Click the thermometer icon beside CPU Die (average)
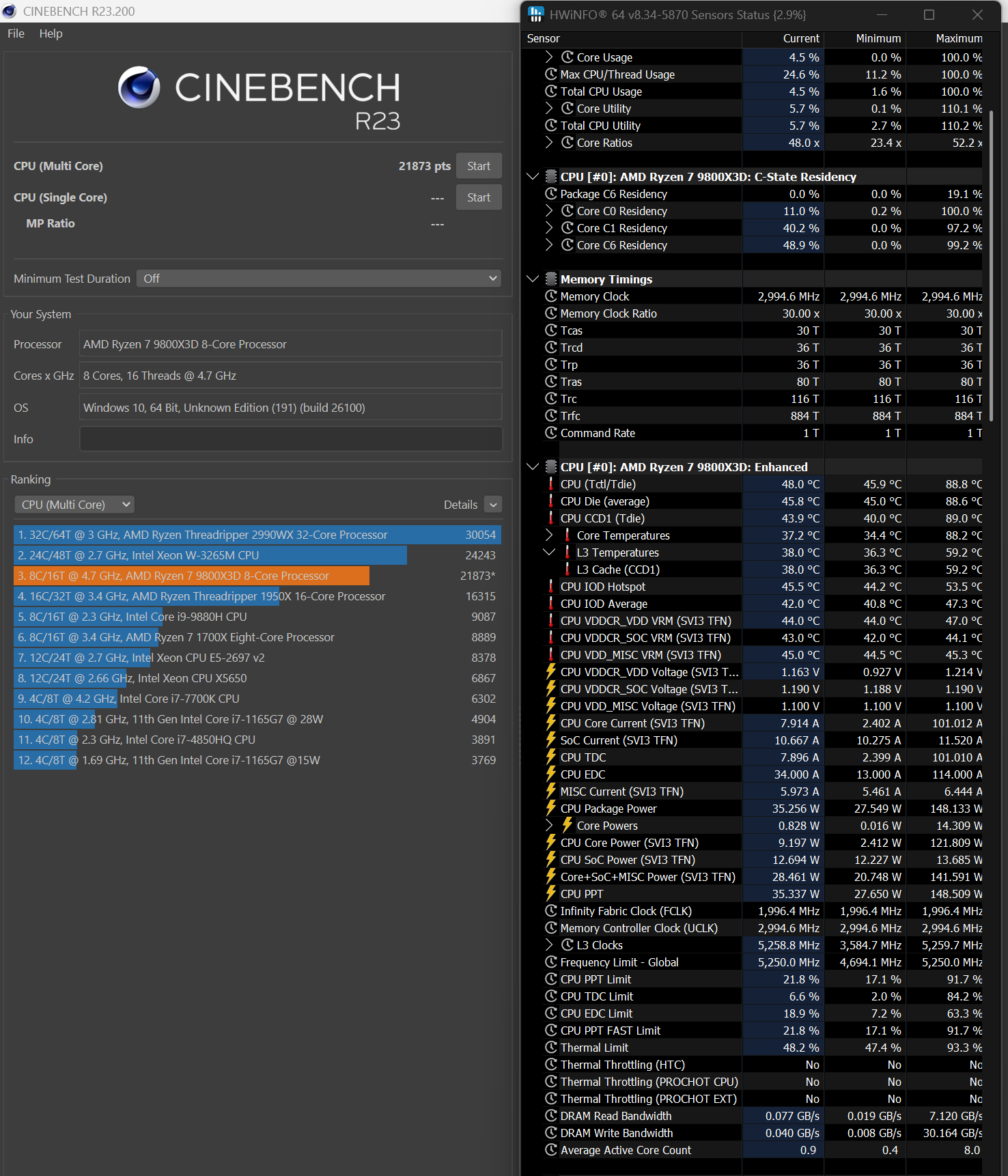The width and height of the screenshot is (1008, 1176). click(x=551, y=501)
